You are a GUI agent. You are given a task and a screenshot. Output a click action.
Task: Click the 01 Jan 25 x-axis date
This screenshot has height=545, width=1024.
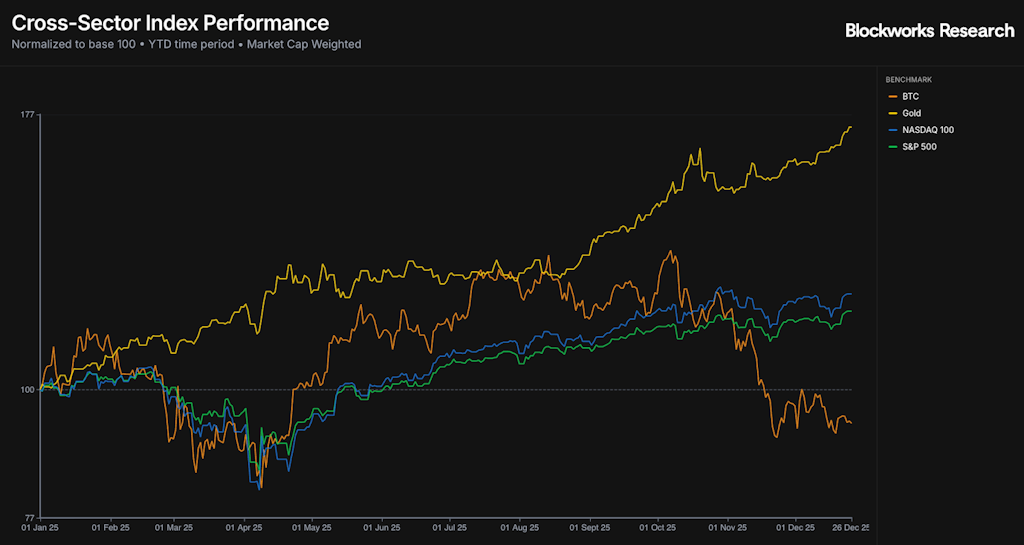[42, 527]
